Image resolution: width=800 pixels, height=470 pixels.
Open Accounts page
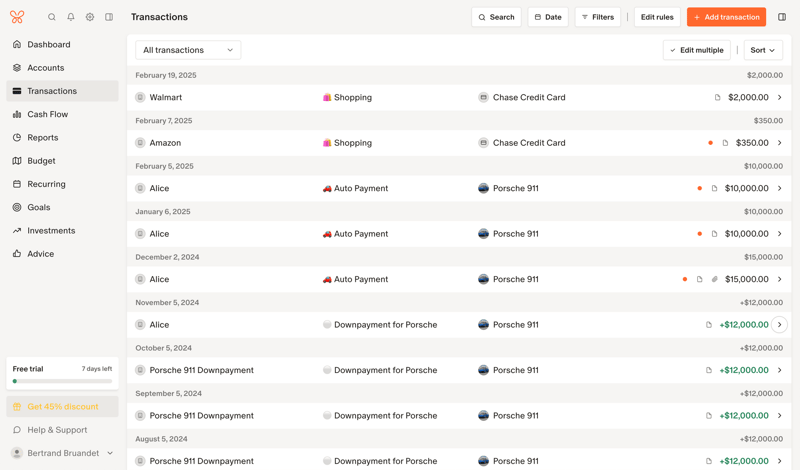(x=62, y=68)
